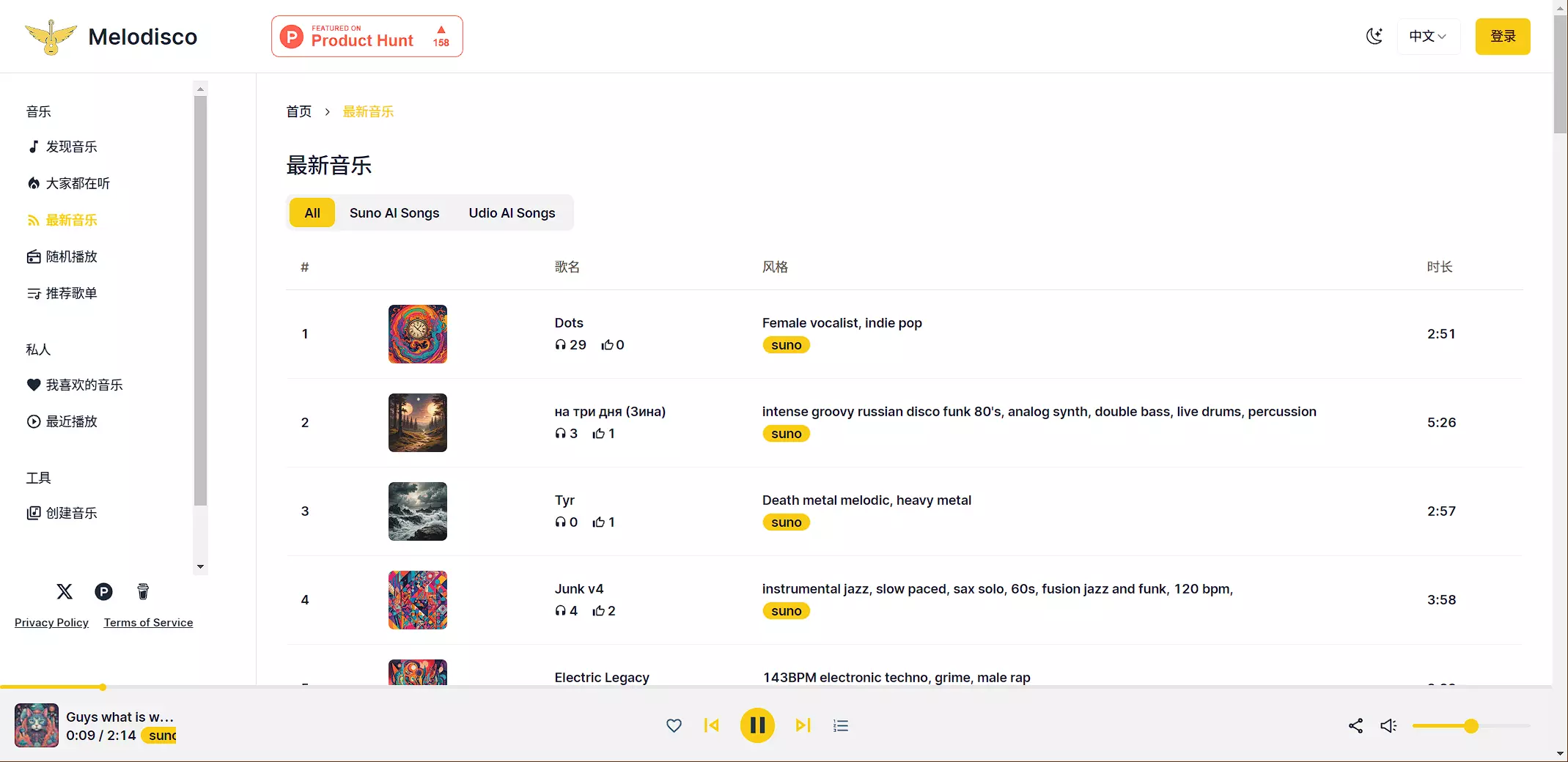Switch to the Udio AI Songs tab
The image size is (1568, 762).
pos(512,213)
